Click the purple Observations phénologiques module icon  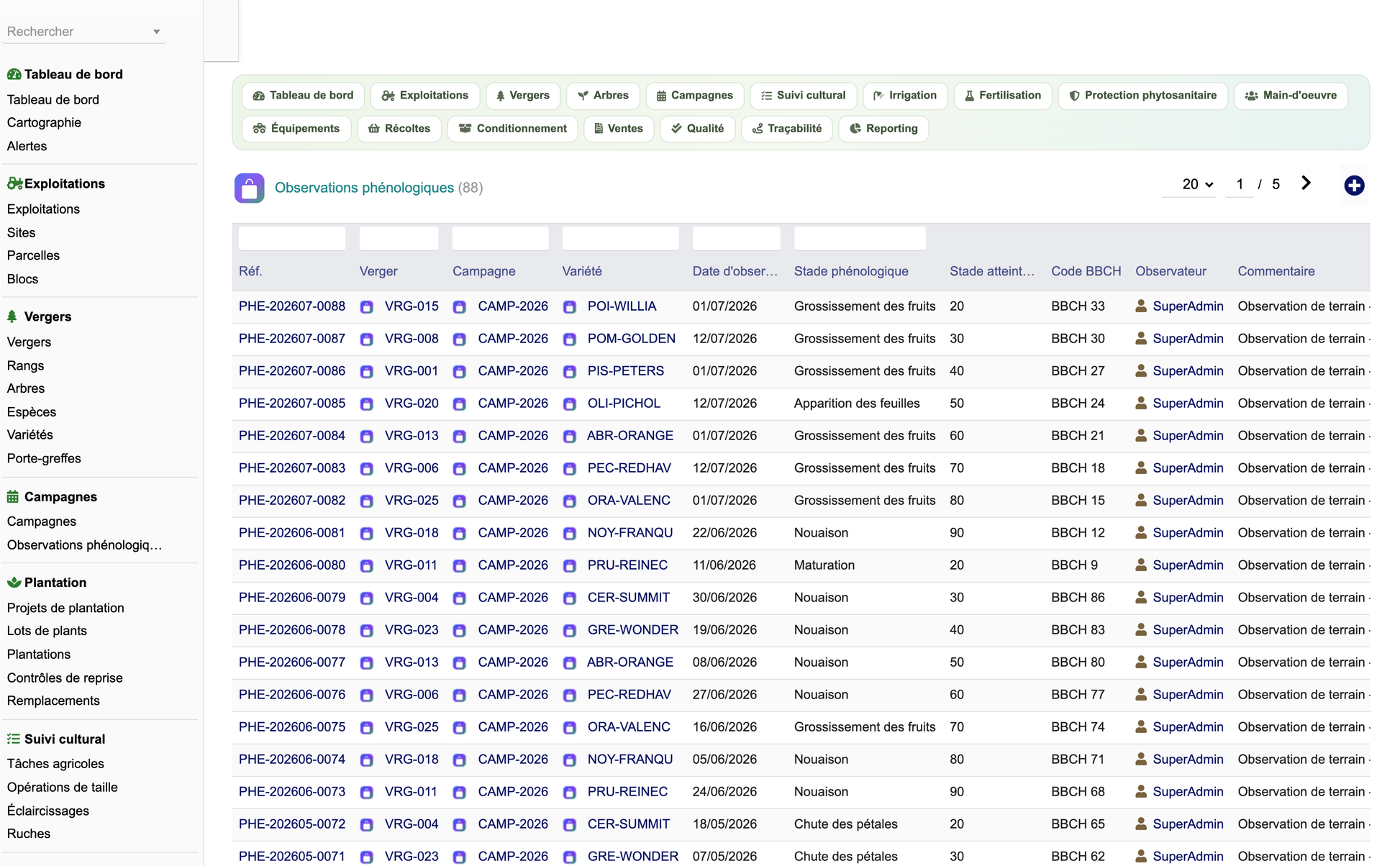(249, 188)
